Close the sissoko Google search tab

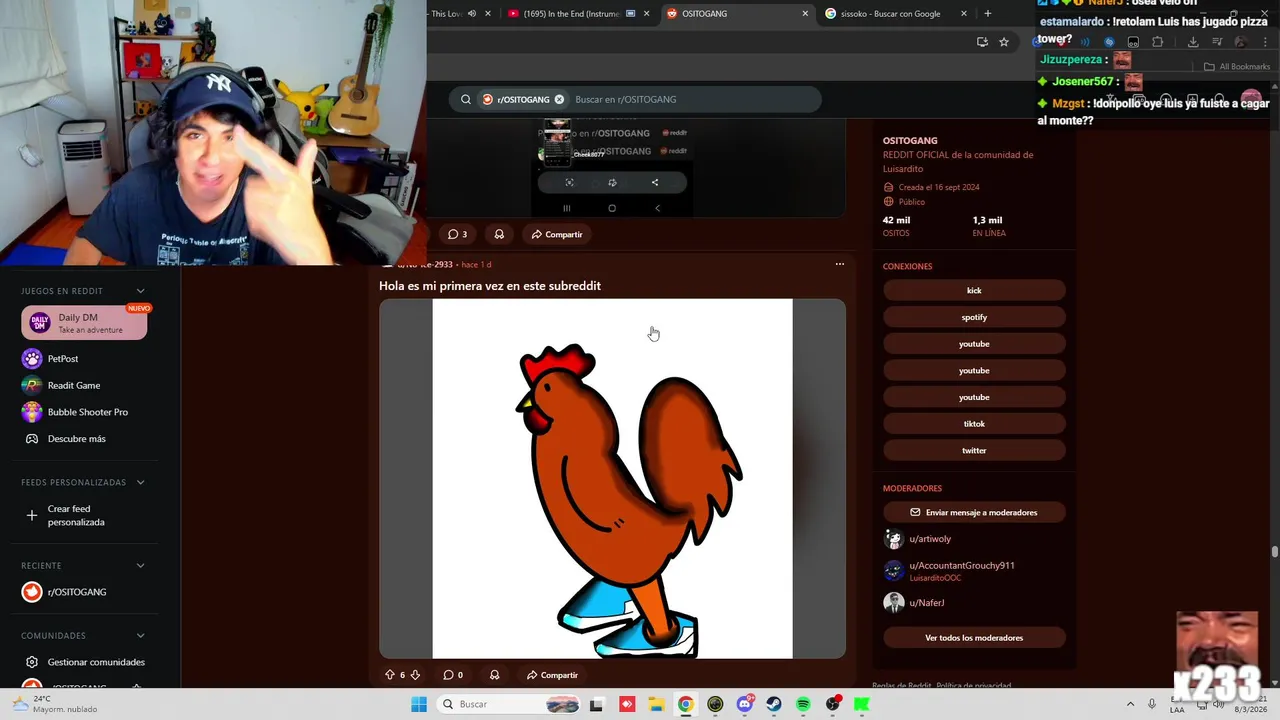[964, 13]
